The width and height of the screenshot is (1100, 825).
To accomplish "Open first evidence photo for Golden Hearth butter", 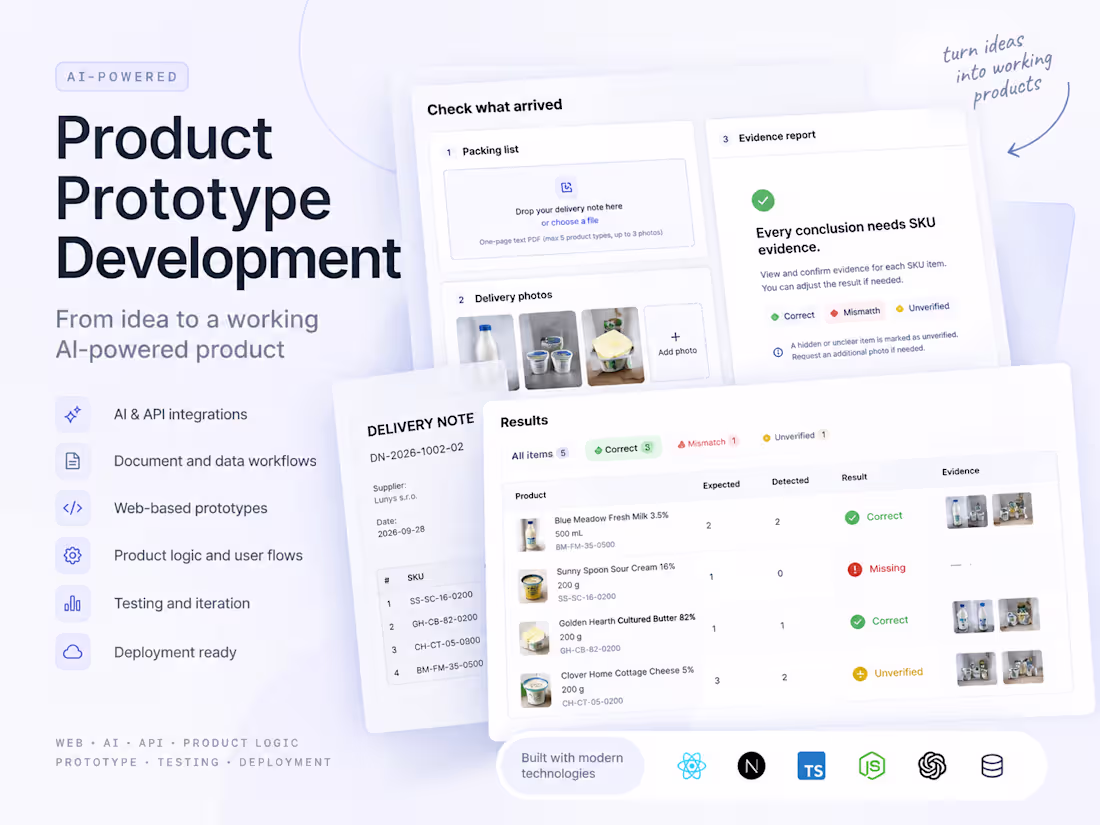I will point(974,616).
